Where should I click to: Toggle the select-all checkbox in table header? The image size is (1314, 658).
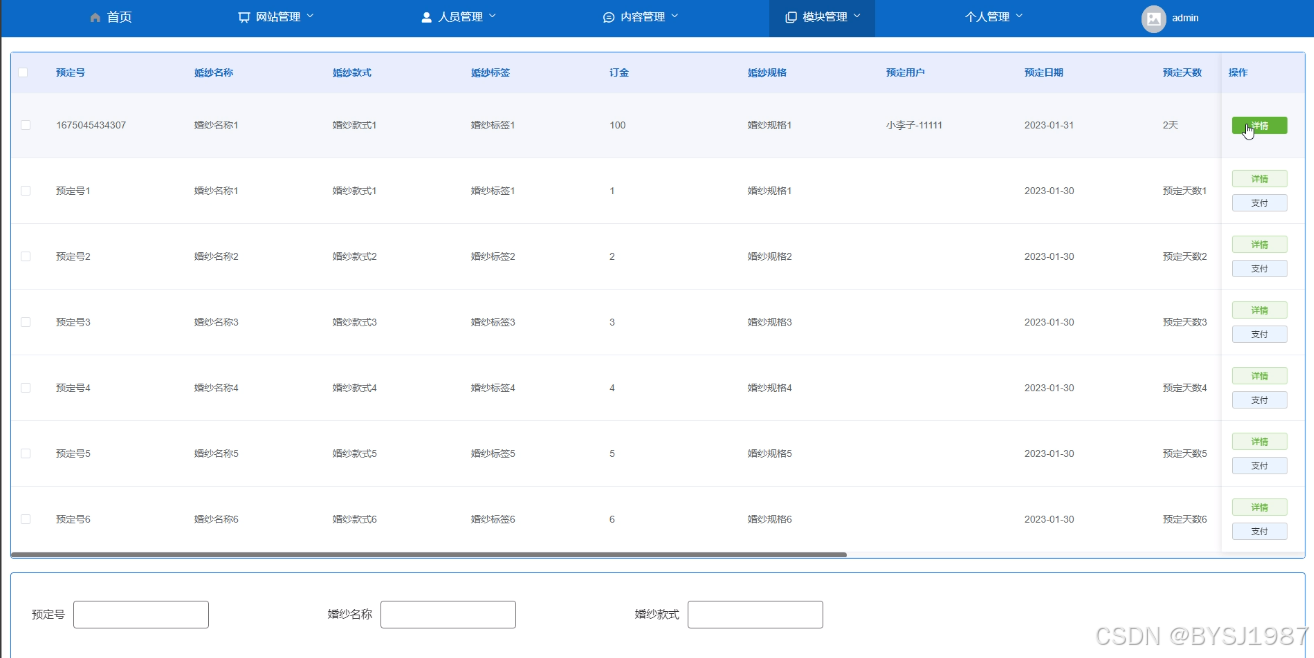[x=24, y=73]
